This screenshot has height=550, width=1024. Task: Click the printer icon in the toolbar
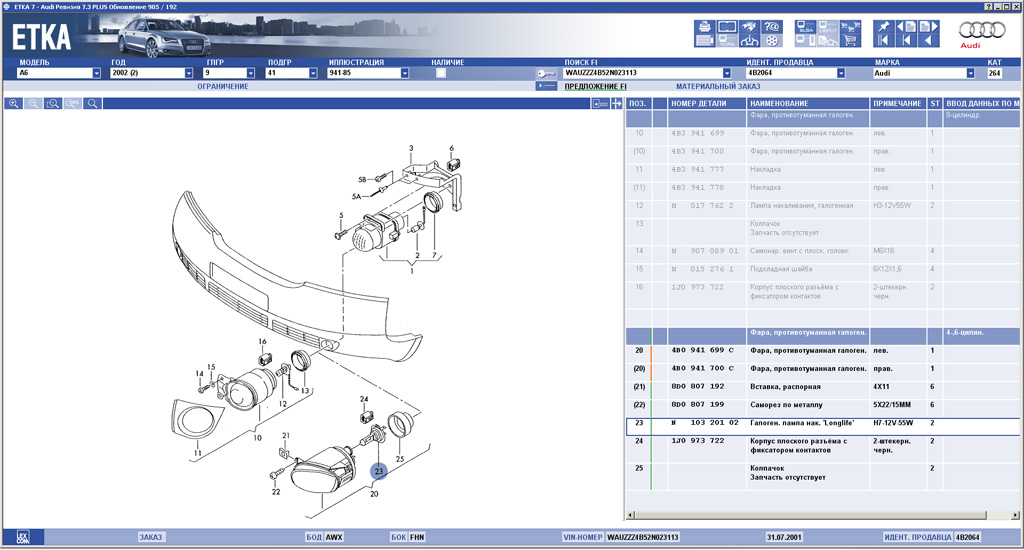point(705,27)
